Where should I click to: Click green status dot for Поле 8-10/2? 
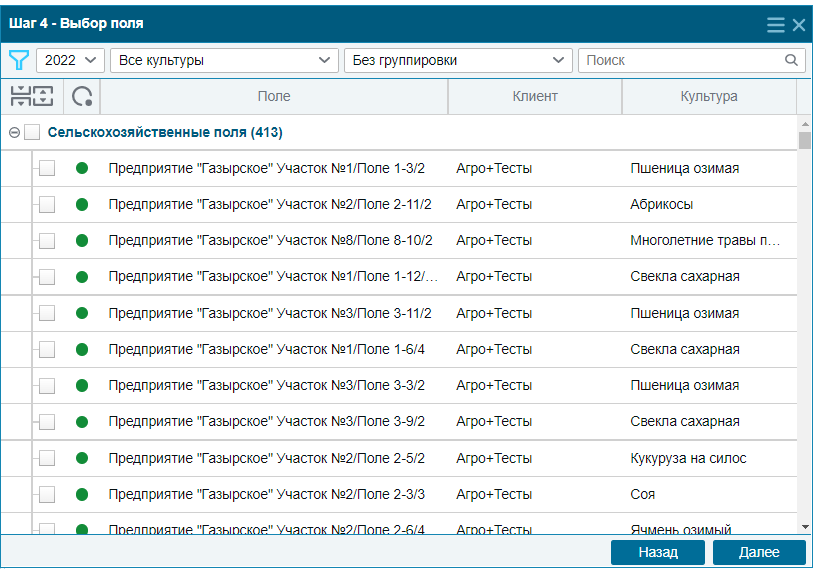[x=82, y=240]
